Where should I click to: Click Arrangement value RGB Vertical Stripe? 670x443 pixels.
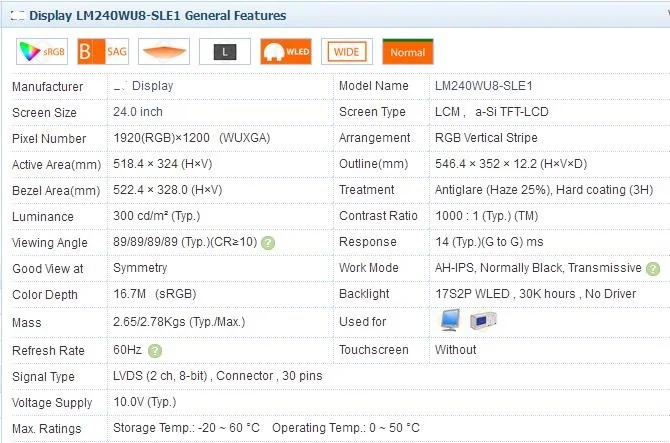(x=486, y=138)
